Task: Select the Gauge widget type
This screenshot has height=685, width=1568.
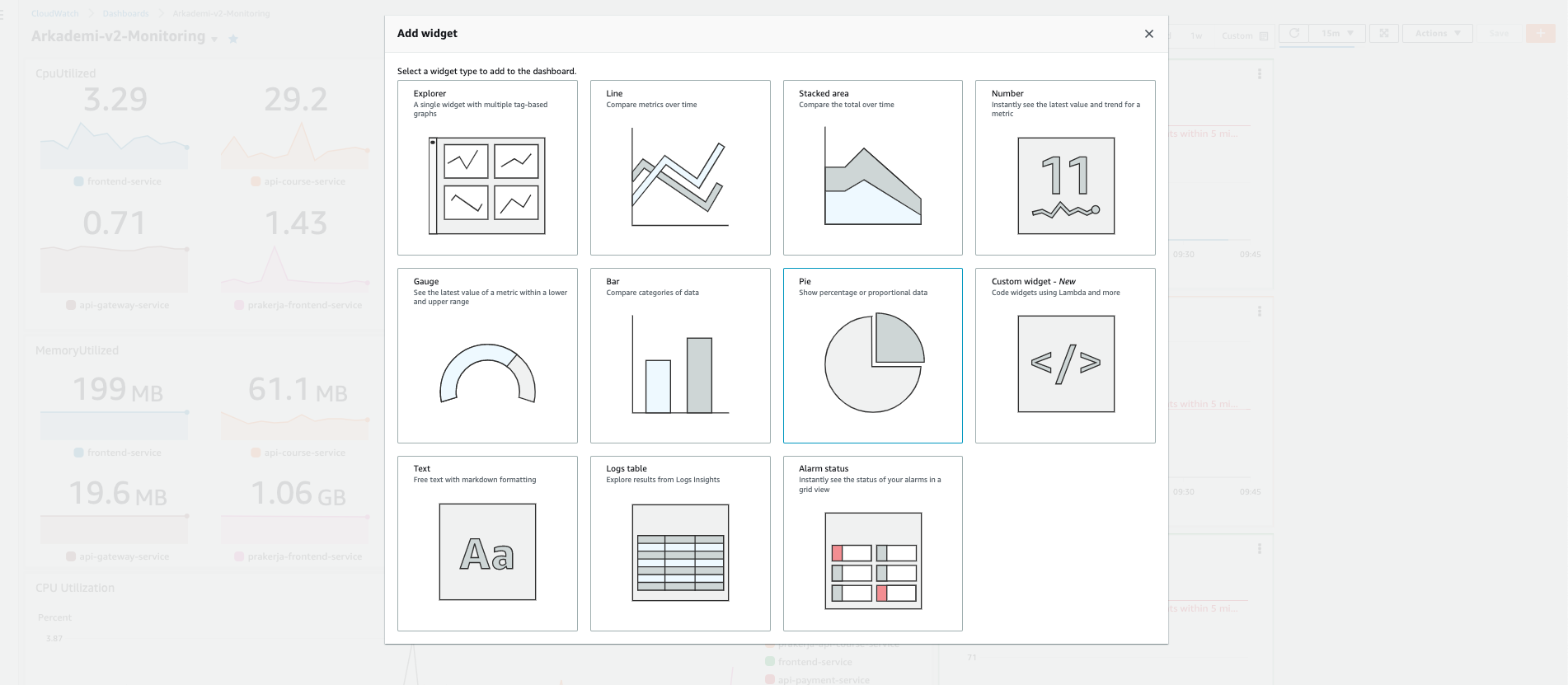Action: click(487, 355)
